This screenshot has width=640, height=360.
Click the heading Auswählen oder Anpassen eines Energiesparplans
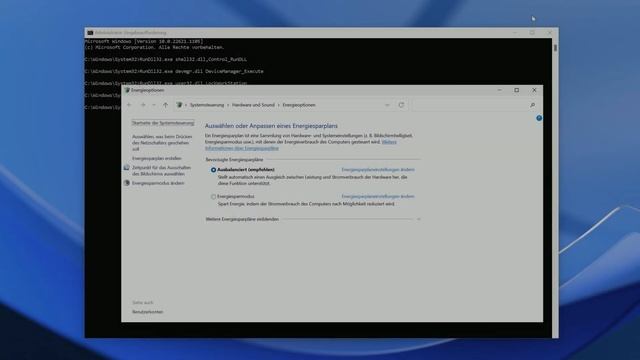tap(271, 126)
